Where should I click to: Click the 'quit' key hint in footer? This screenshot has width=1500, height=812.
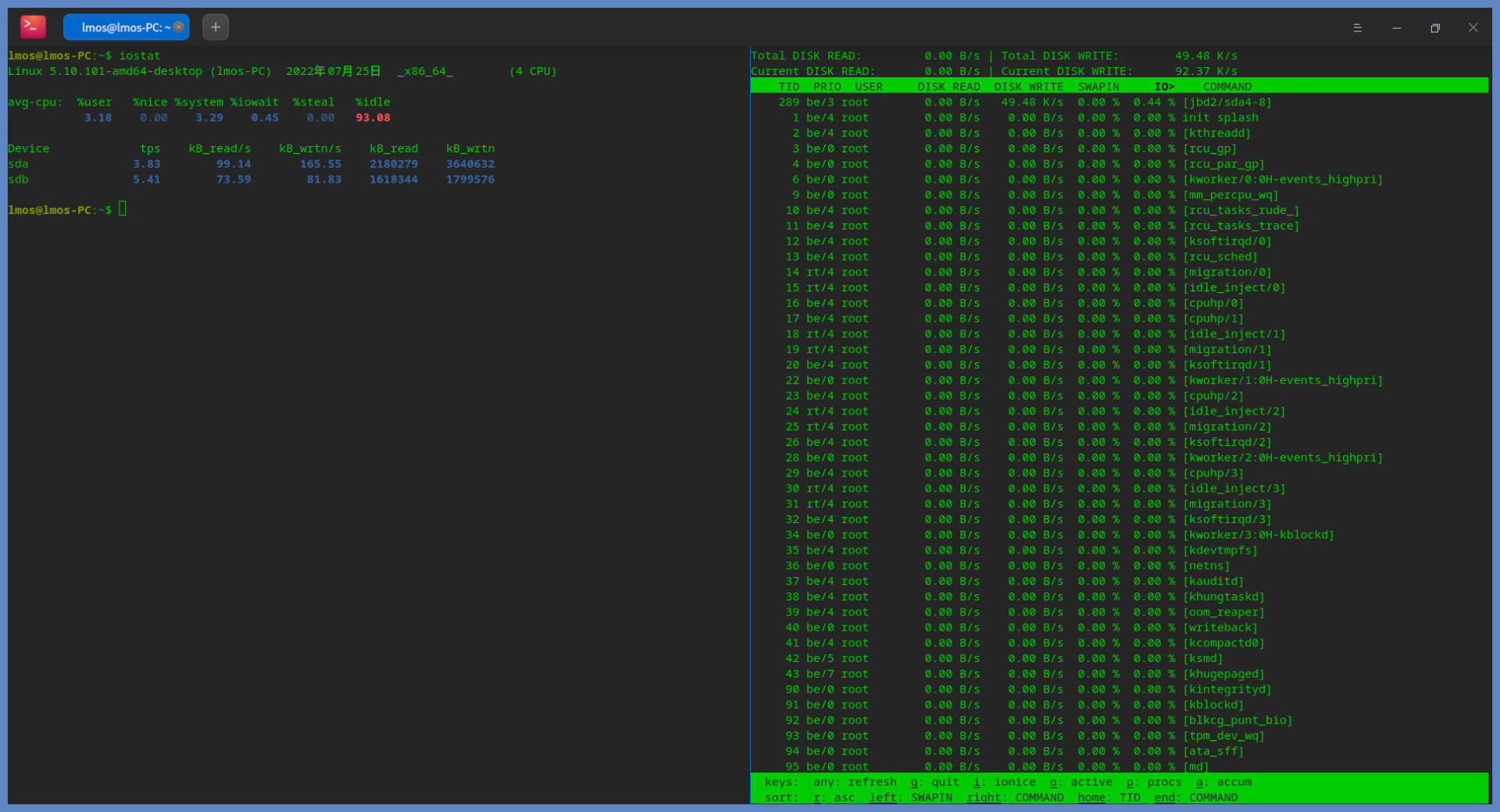click(x=944, y=782)
